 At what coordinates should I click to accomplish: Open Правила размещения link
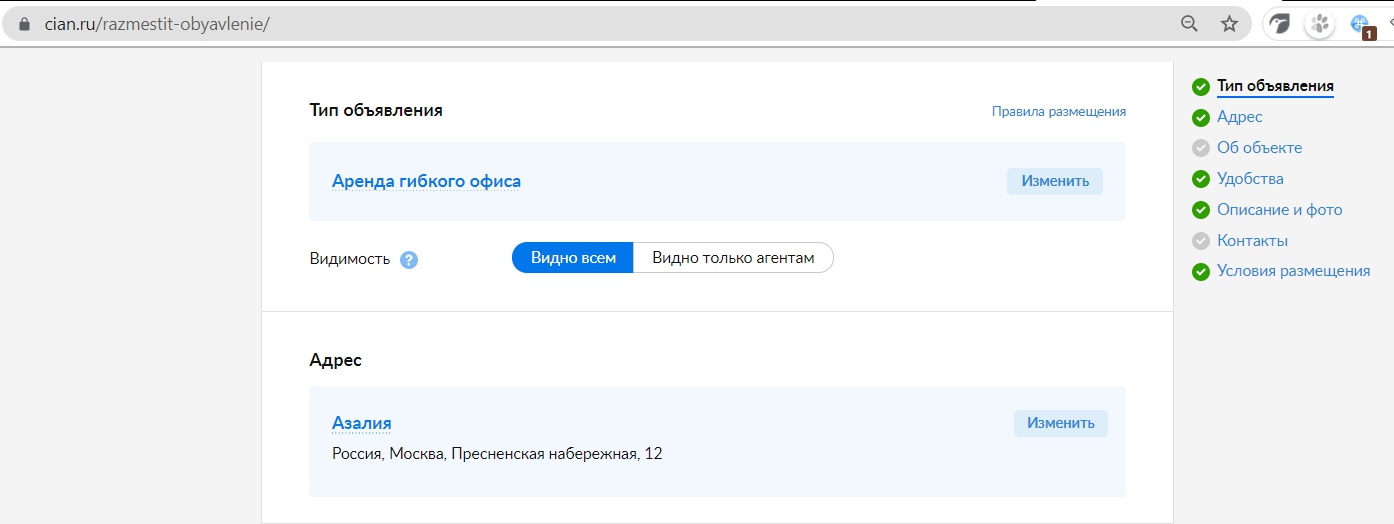[1058, 112]
